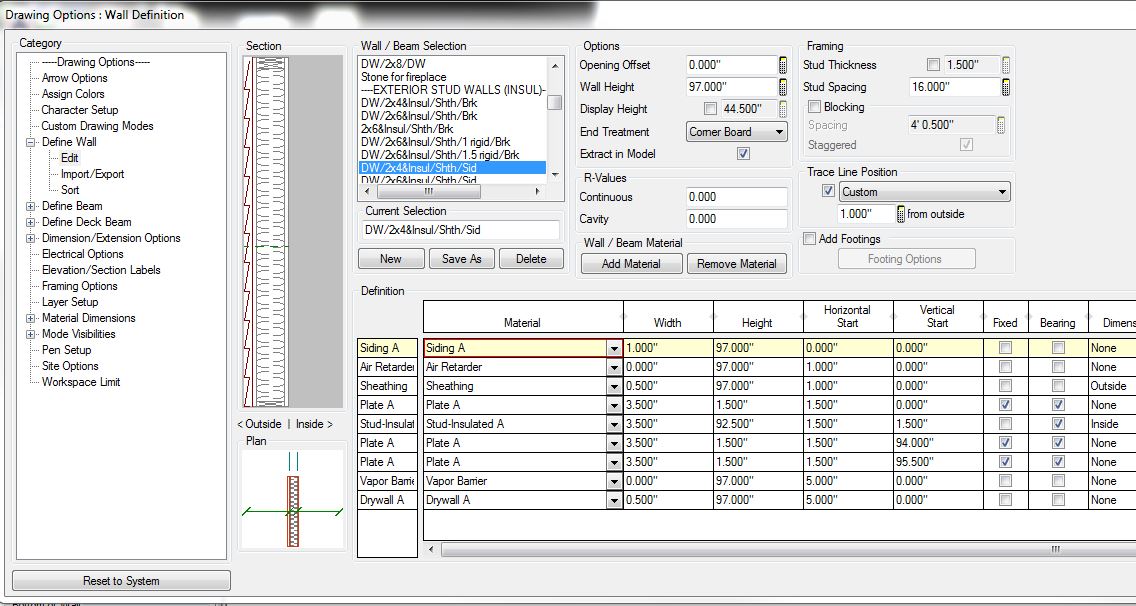The width and height of the screenshot is (1136, 606).
Task: Enable the Blocking option under Framing
Action: pos(812,107)
